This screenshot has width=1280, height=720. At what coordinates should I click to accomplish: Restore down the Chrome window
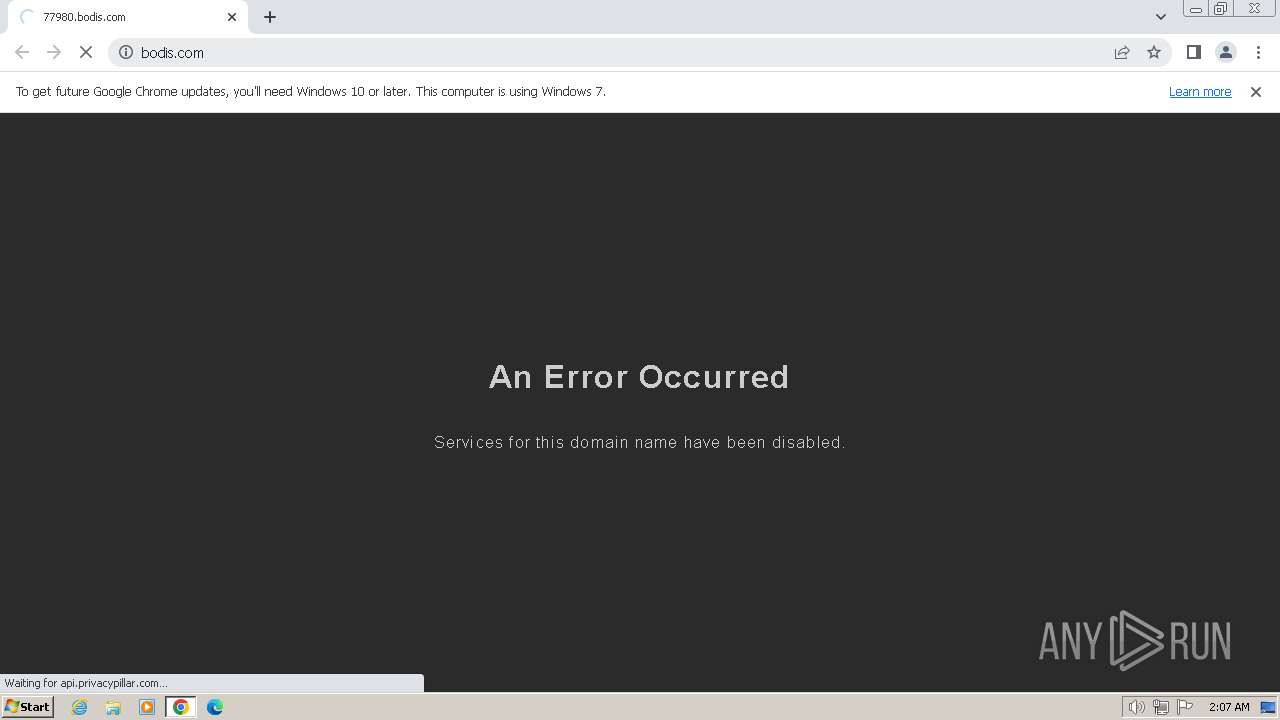pyautogui.click(x=1221, y=9)
